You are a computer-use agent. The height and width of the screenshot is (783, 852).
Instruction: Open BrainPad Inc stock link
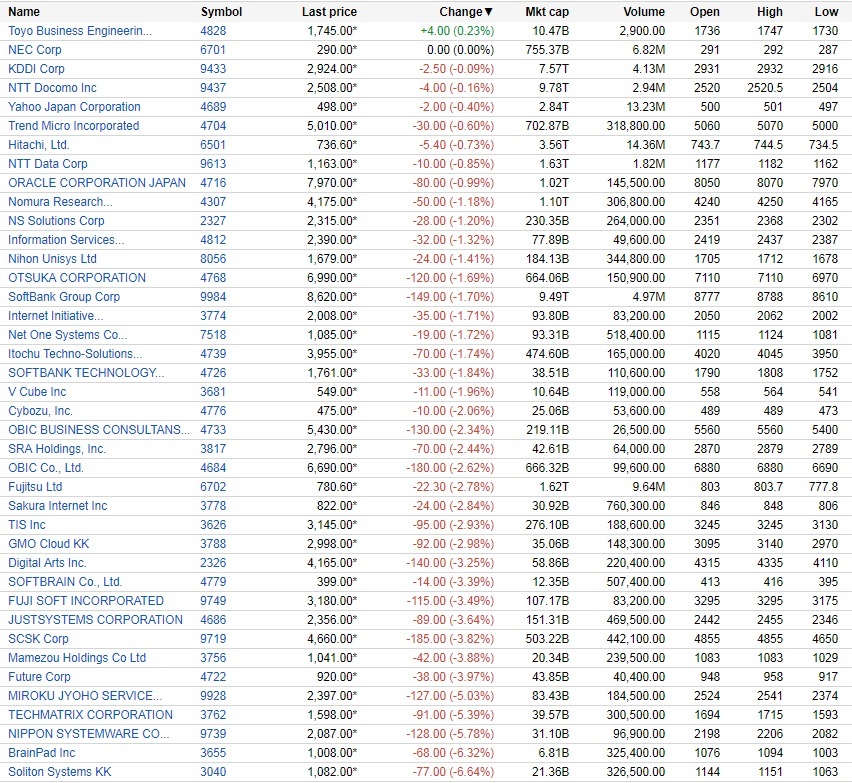(x=42, y=753)
